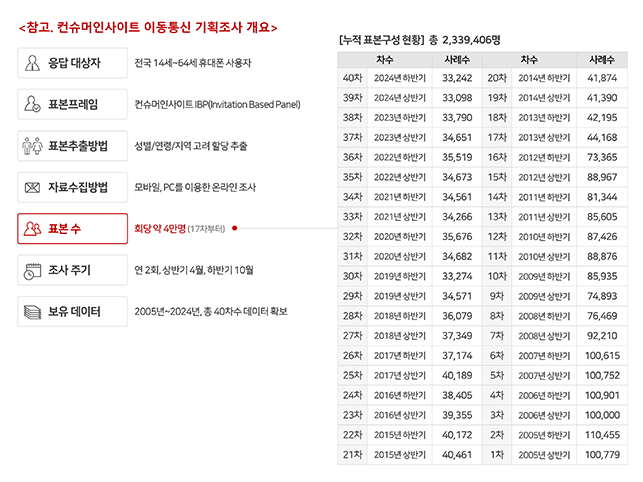Click the 33차 row cell
This screenshot has width=643, height=482.
353,217
